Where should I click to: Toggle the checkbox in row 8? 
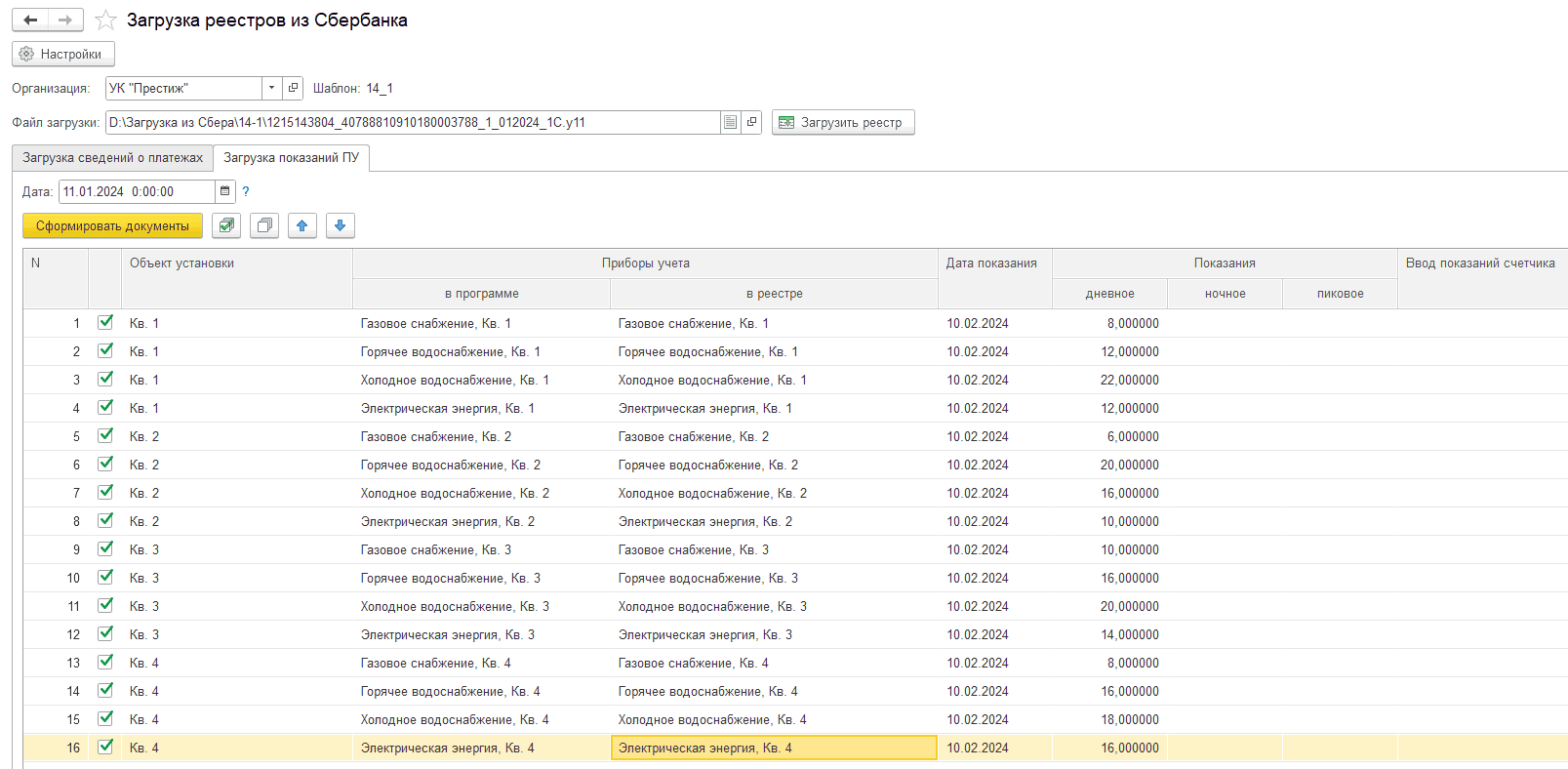pyautogui.click(x=105, y=520)
